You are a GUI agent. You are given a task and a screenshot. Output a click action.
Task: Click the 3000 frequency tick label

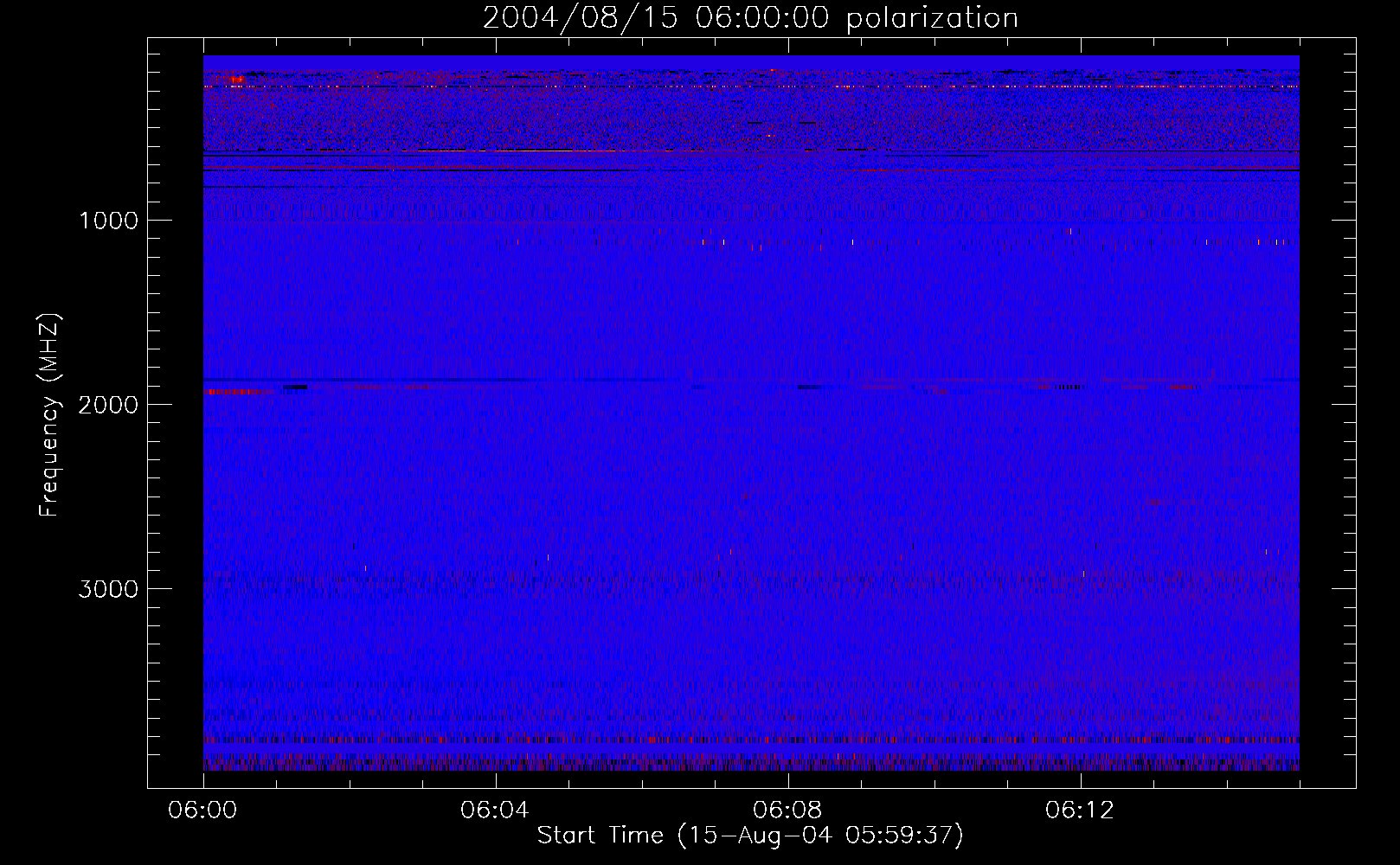(108, 589)
